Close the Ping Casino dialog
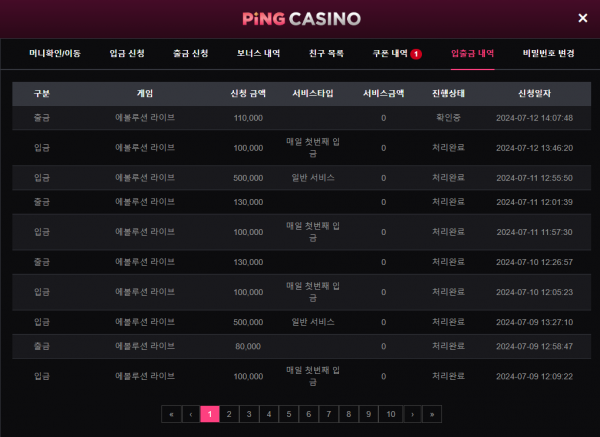600x437 pixels. 582,18
